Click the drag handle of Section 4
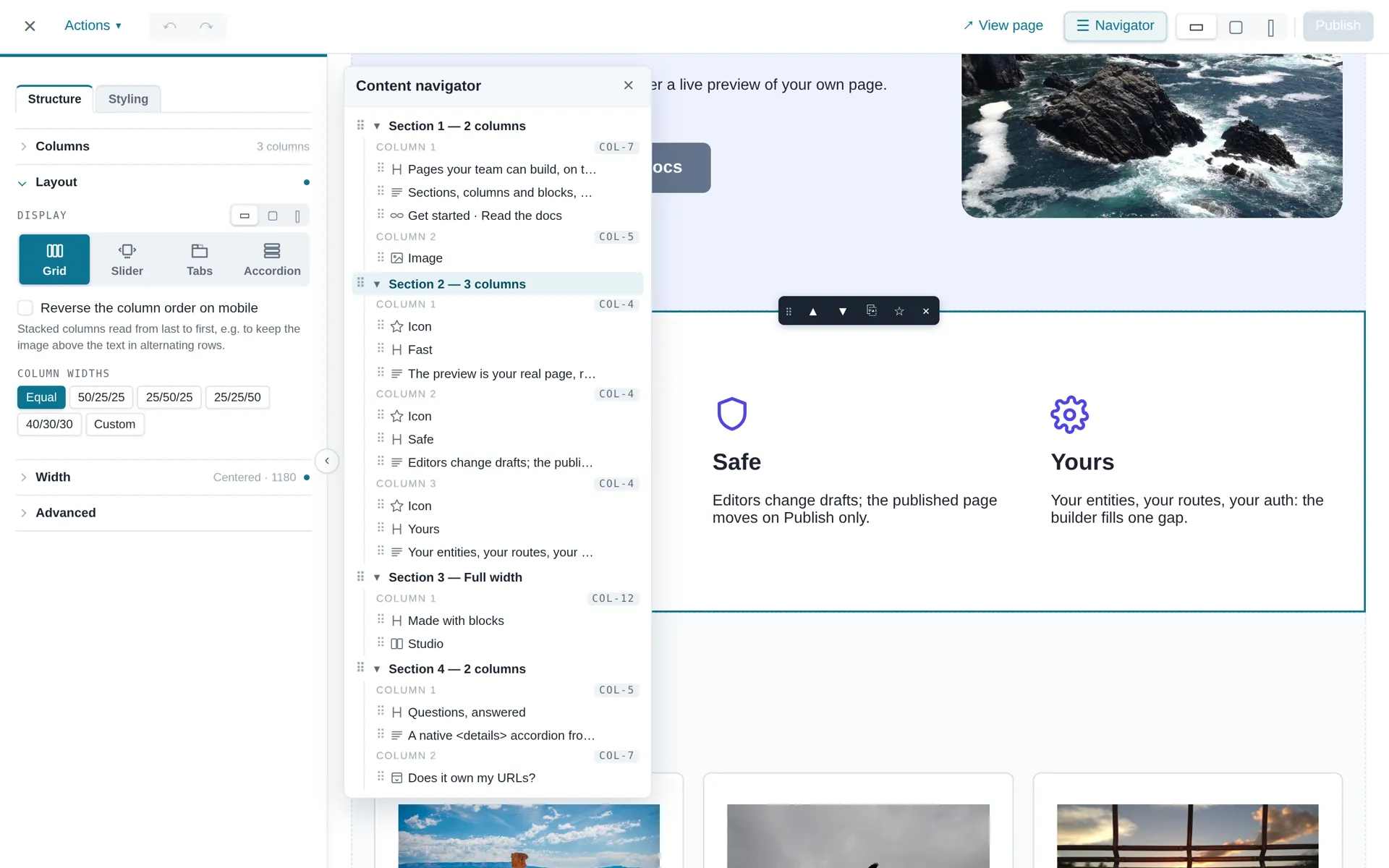Image resolution: width=1389 pixels, height=868 pixels. pos(360,668)
